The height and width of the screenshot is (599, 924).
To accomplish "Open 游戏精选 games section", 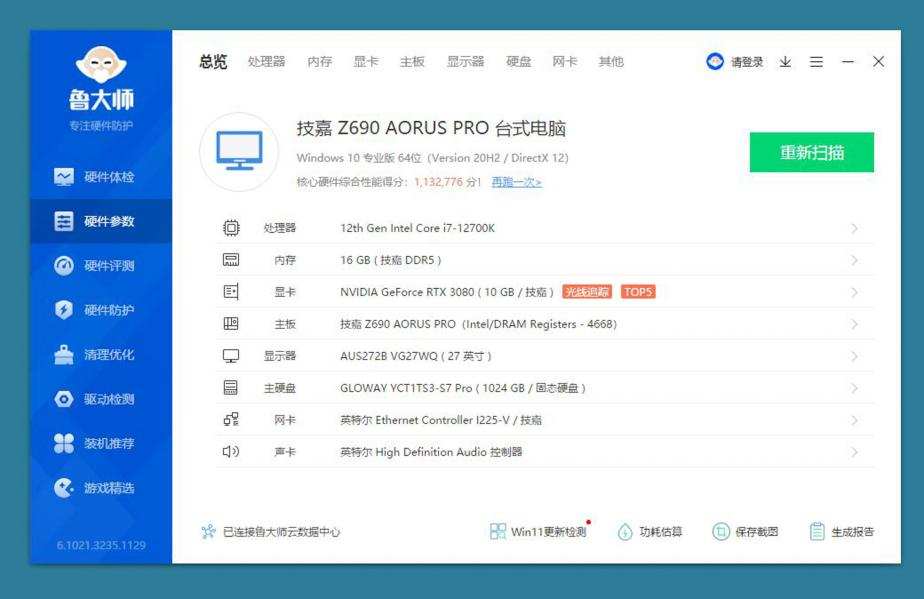I will 98,488.
